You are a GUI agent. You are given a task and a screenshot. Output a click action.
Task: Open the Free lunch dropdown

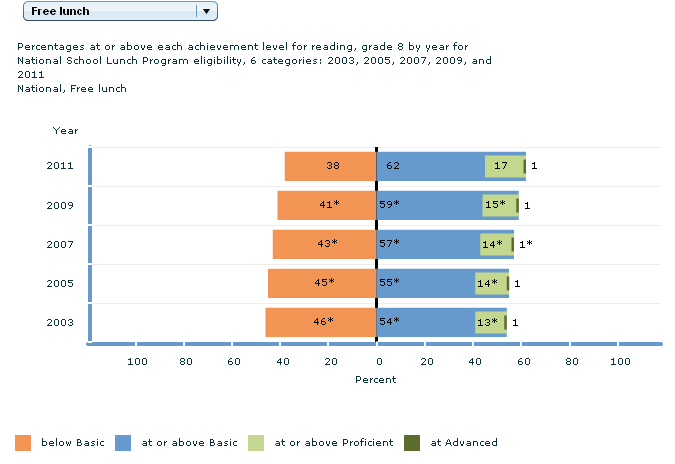pos(108,11)
